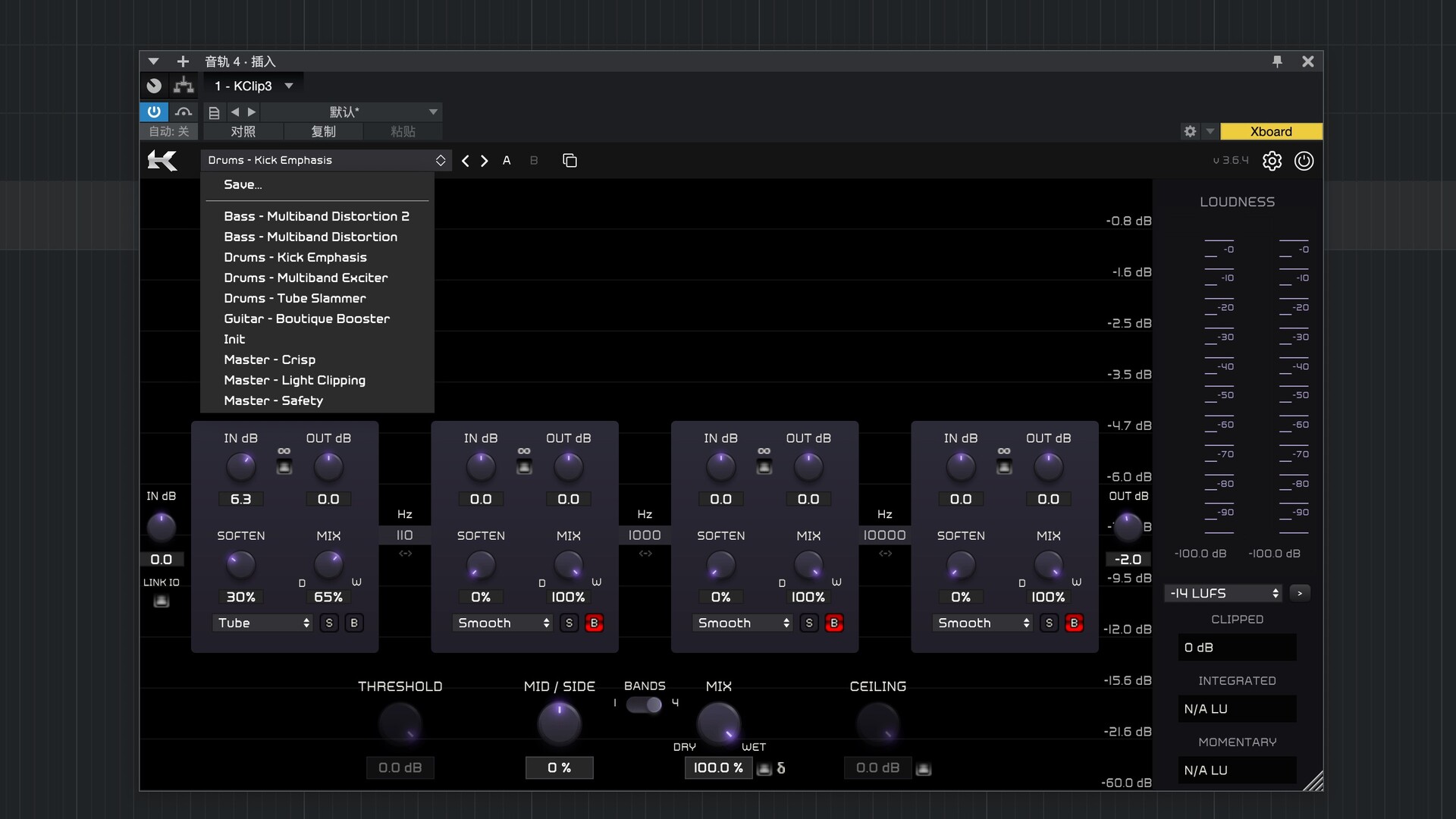
Task: Click the 自动: 关 automation button
Action: coord(169,132)
